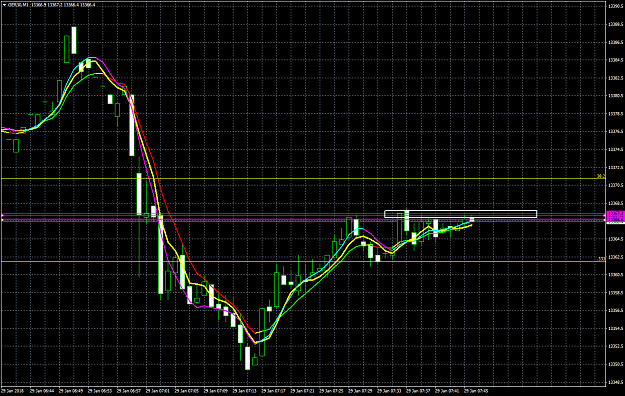Click the 29 Jan 07:13 time label
The width and height of the screenshot is (625, 396).
click(x=245, y=391)
